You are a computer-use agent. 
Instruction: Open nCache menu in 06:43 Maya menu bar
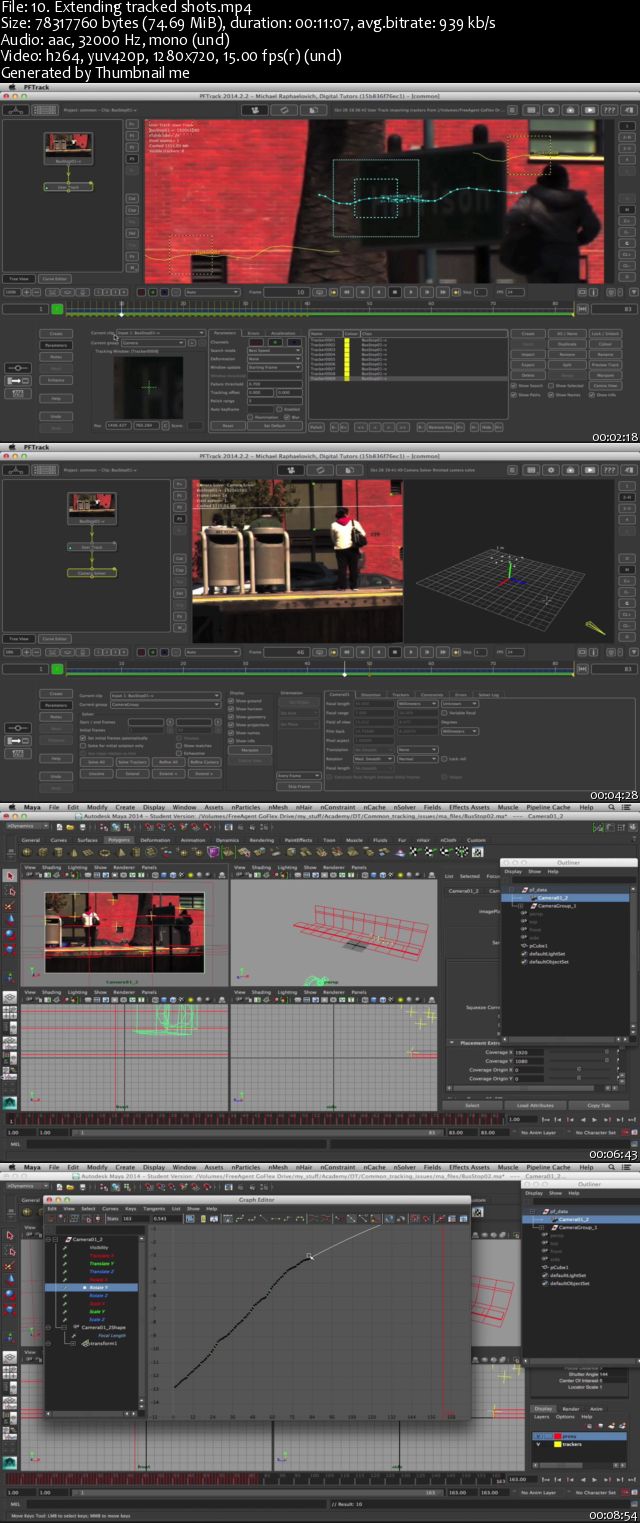375,807
